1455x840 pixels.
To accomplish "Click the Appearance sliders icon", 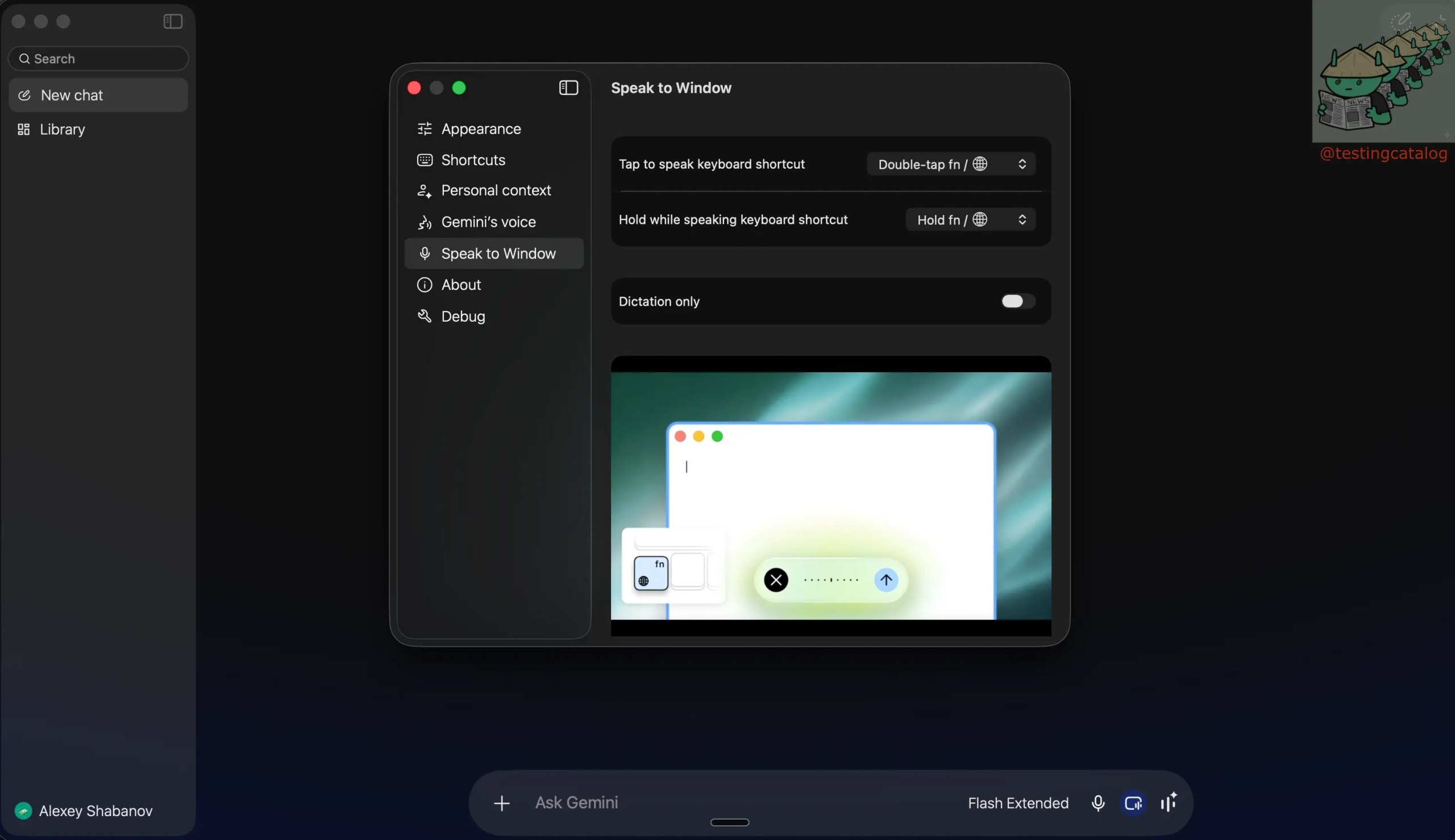I will 425,128.
